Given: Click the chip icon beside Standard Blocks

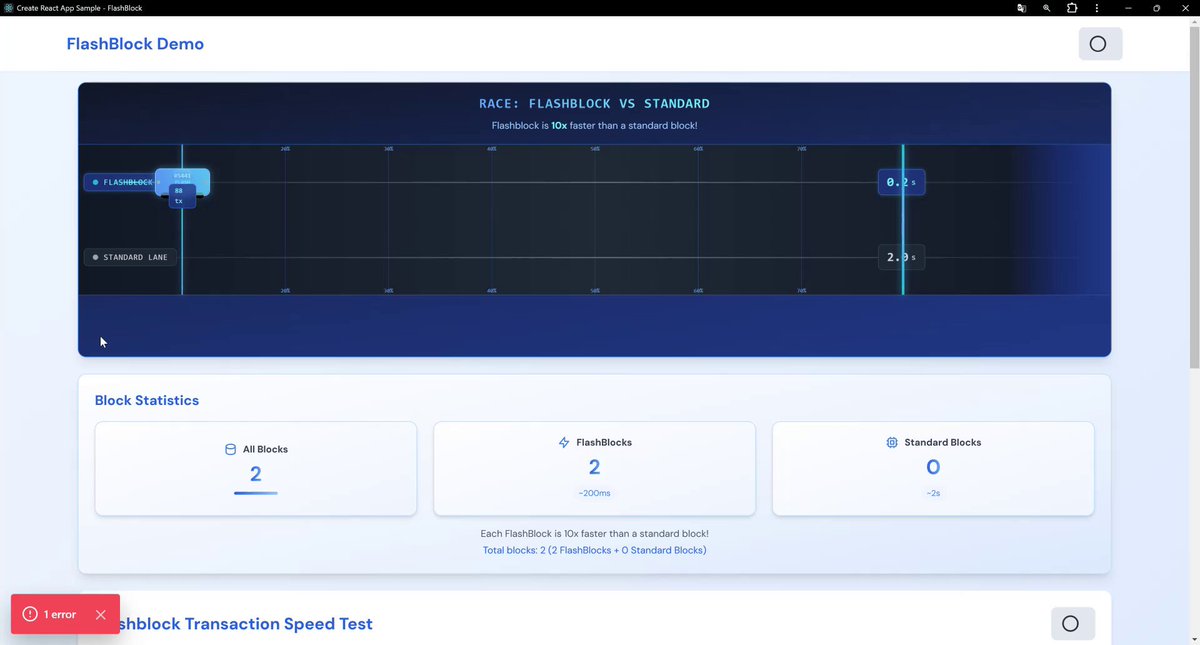Looking at the screenshot, I should (x=892, y=442).
